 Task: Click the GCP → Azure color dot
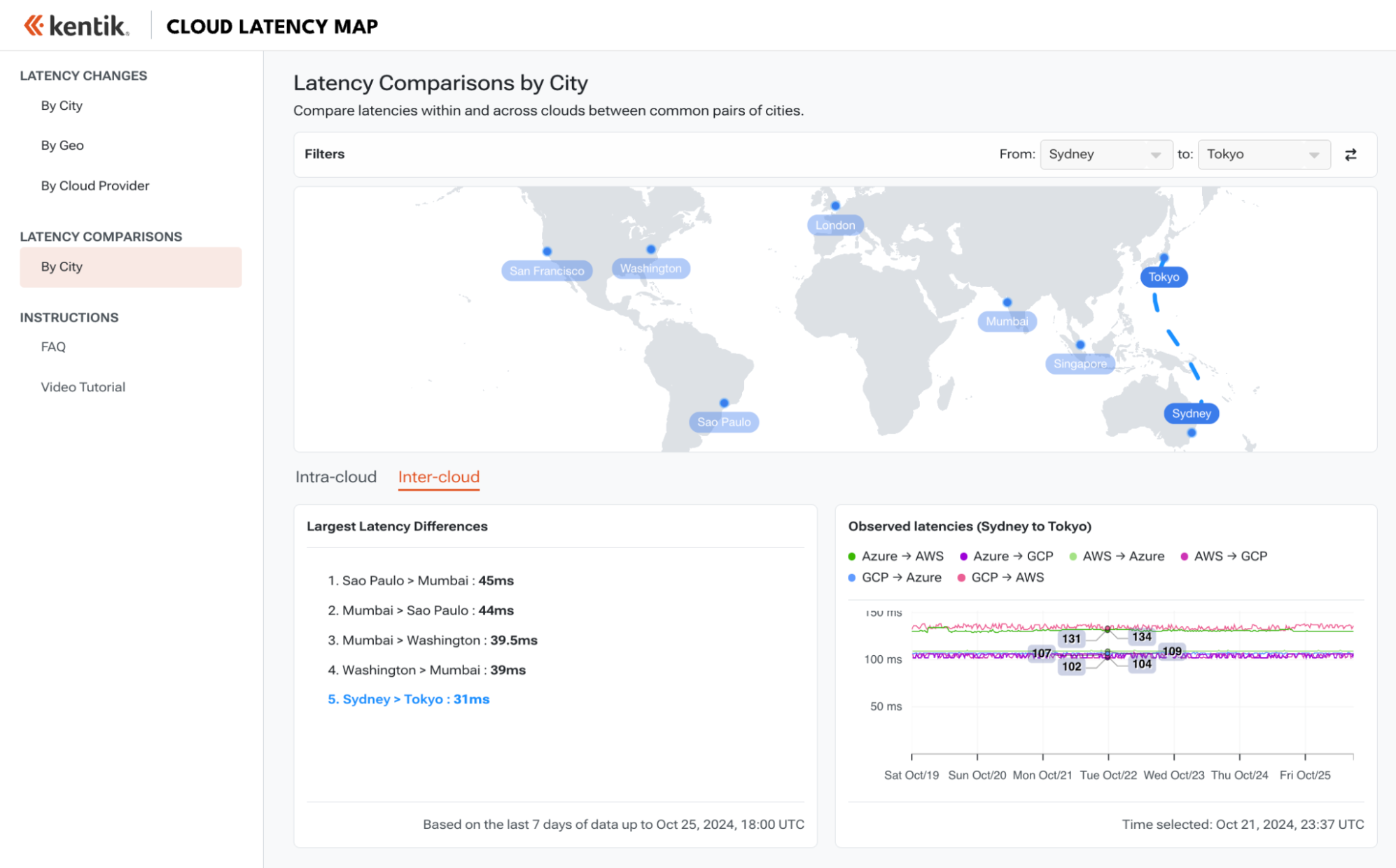tap(852, 578)
